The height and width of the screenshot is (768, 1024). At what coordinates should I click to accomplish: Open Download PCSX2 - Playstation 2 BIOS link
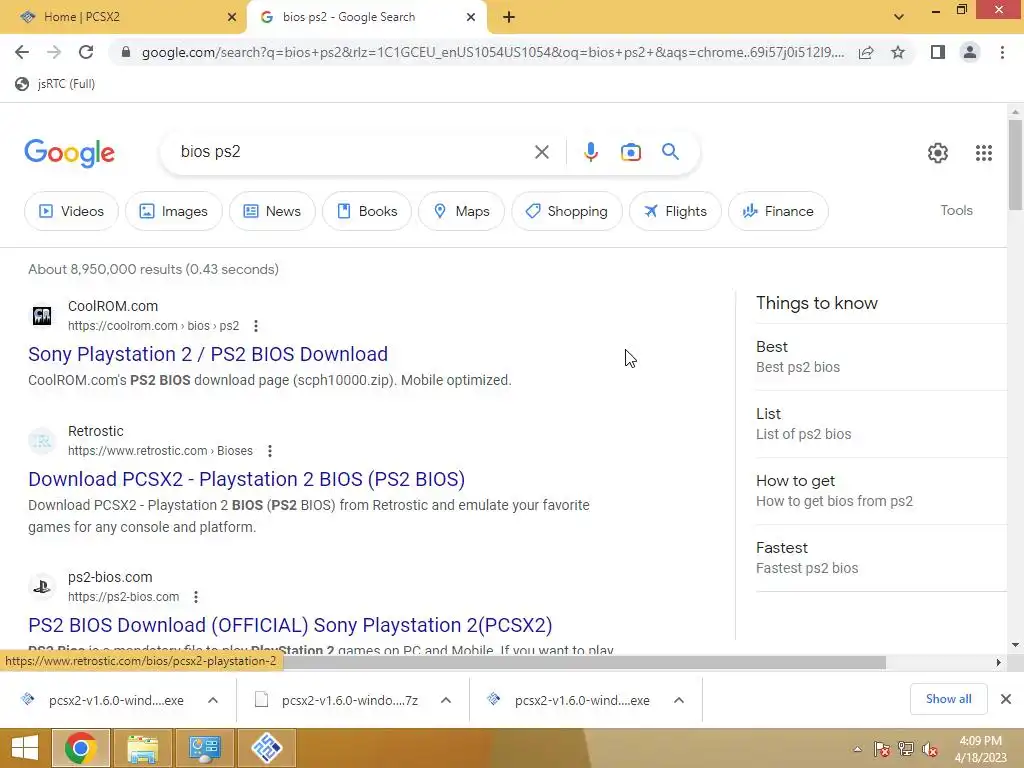tap(246, 479)
